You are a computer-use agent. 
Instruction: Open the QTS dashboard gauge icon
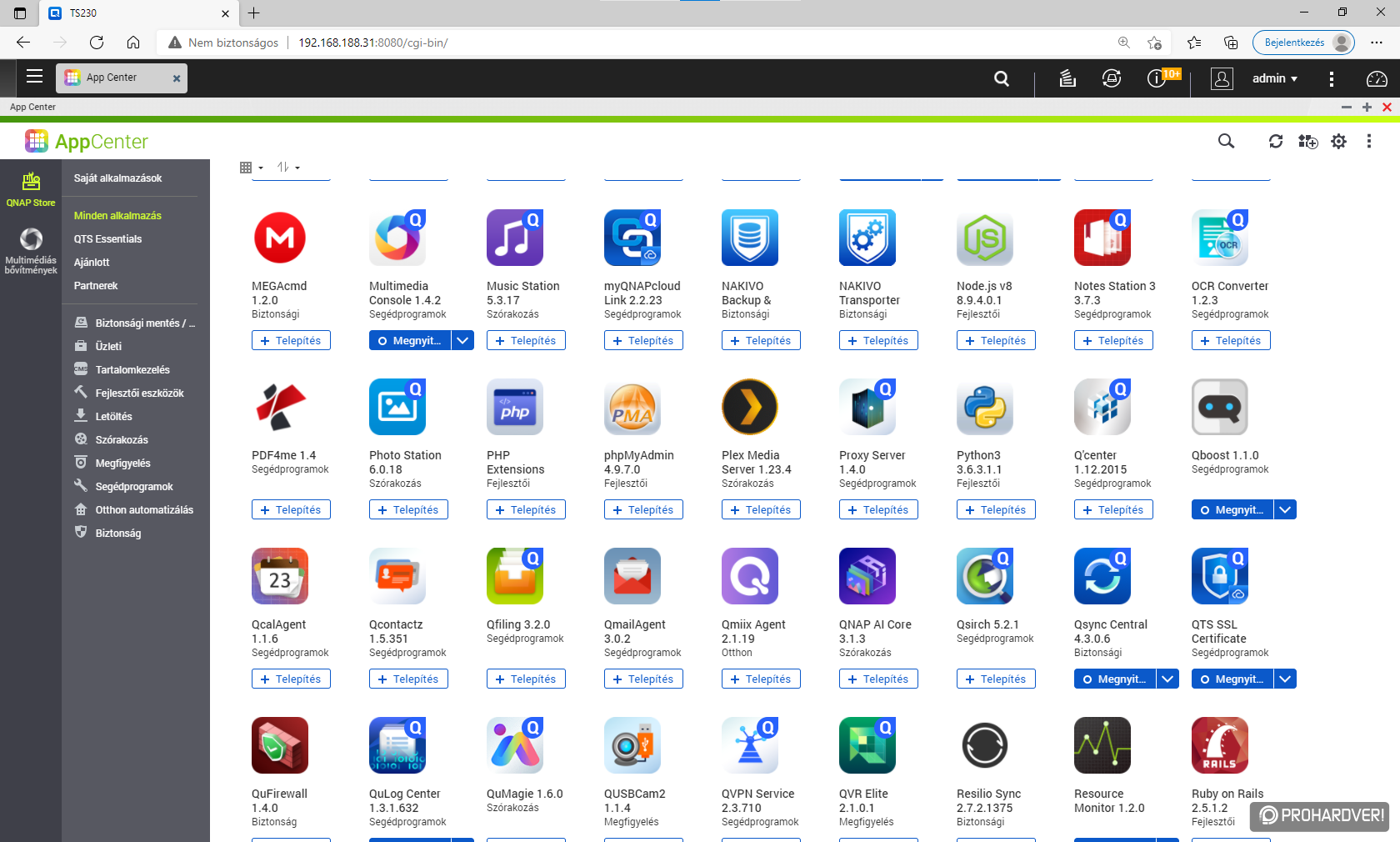click(1377, 78)
